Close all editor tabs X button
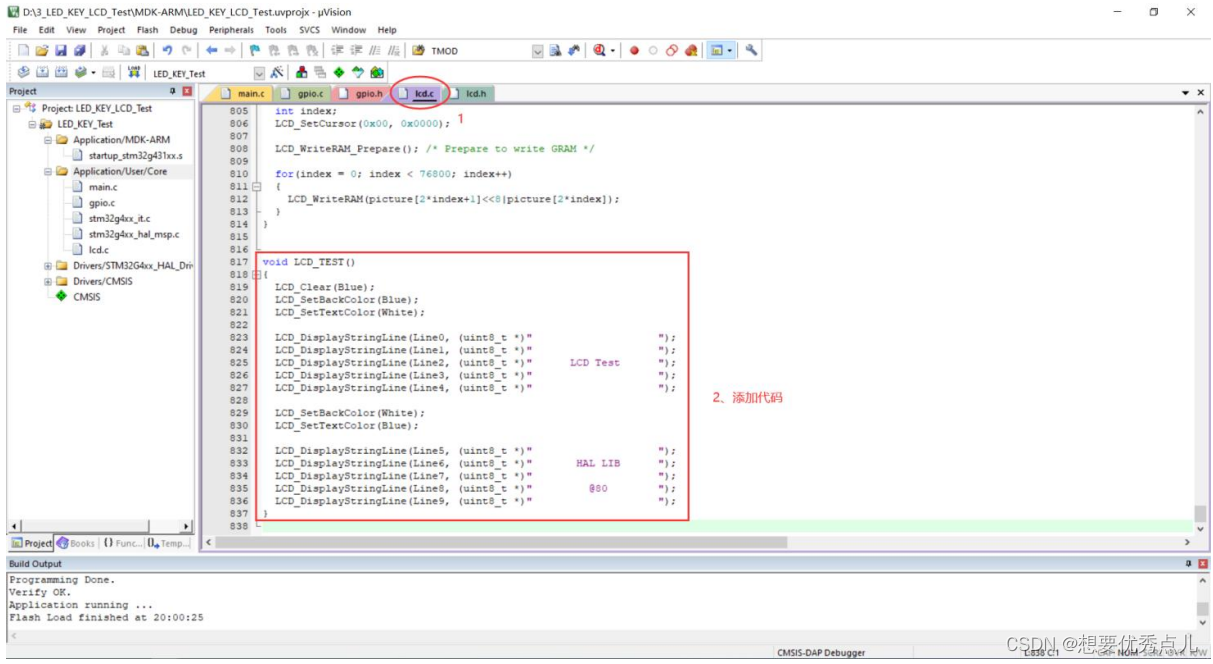 (x=1201, y=93)
